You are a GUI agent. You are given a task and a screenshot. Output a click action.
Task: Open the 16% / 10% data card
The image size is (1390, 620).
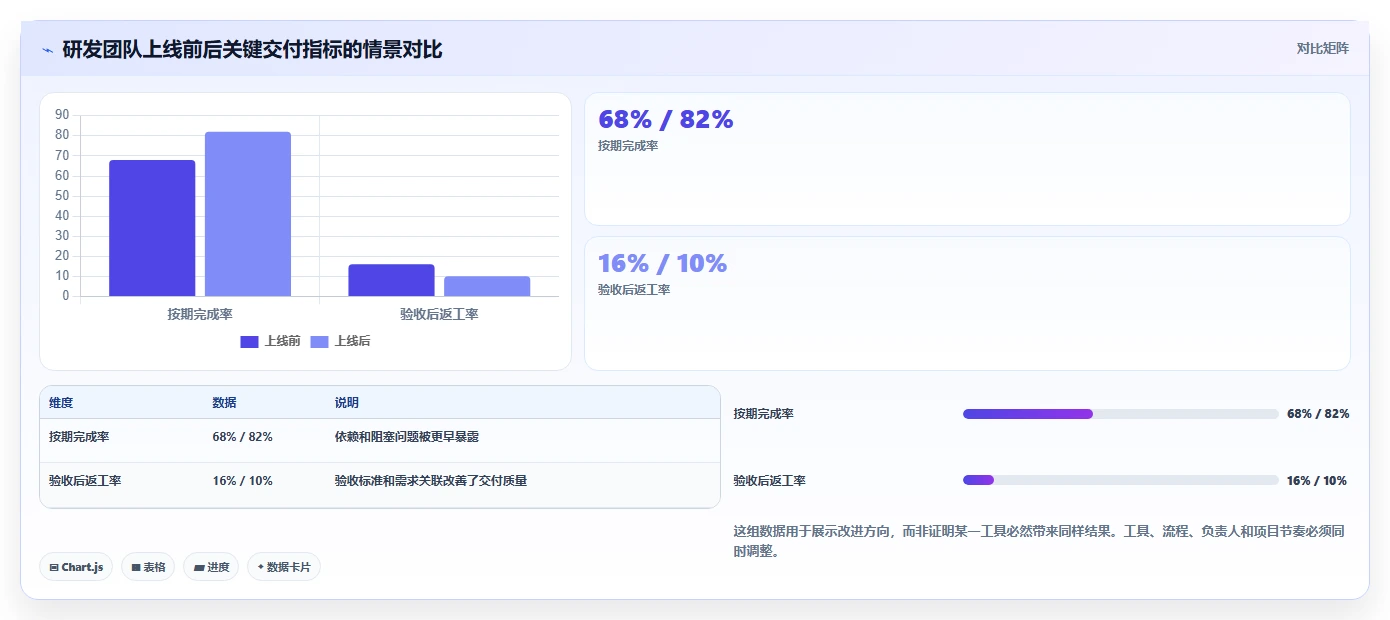point(967,303)
